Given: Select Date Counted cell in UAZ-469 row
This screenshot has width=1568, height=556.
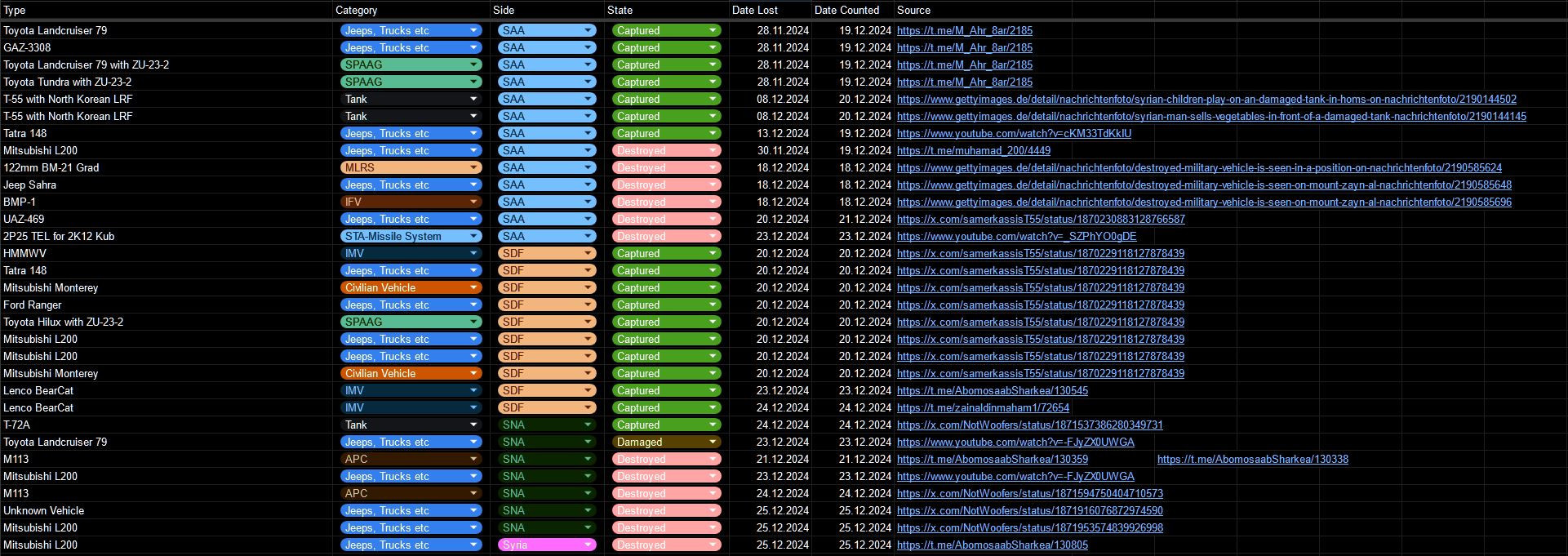Looking at the screenshot, I should click(853, 219).
